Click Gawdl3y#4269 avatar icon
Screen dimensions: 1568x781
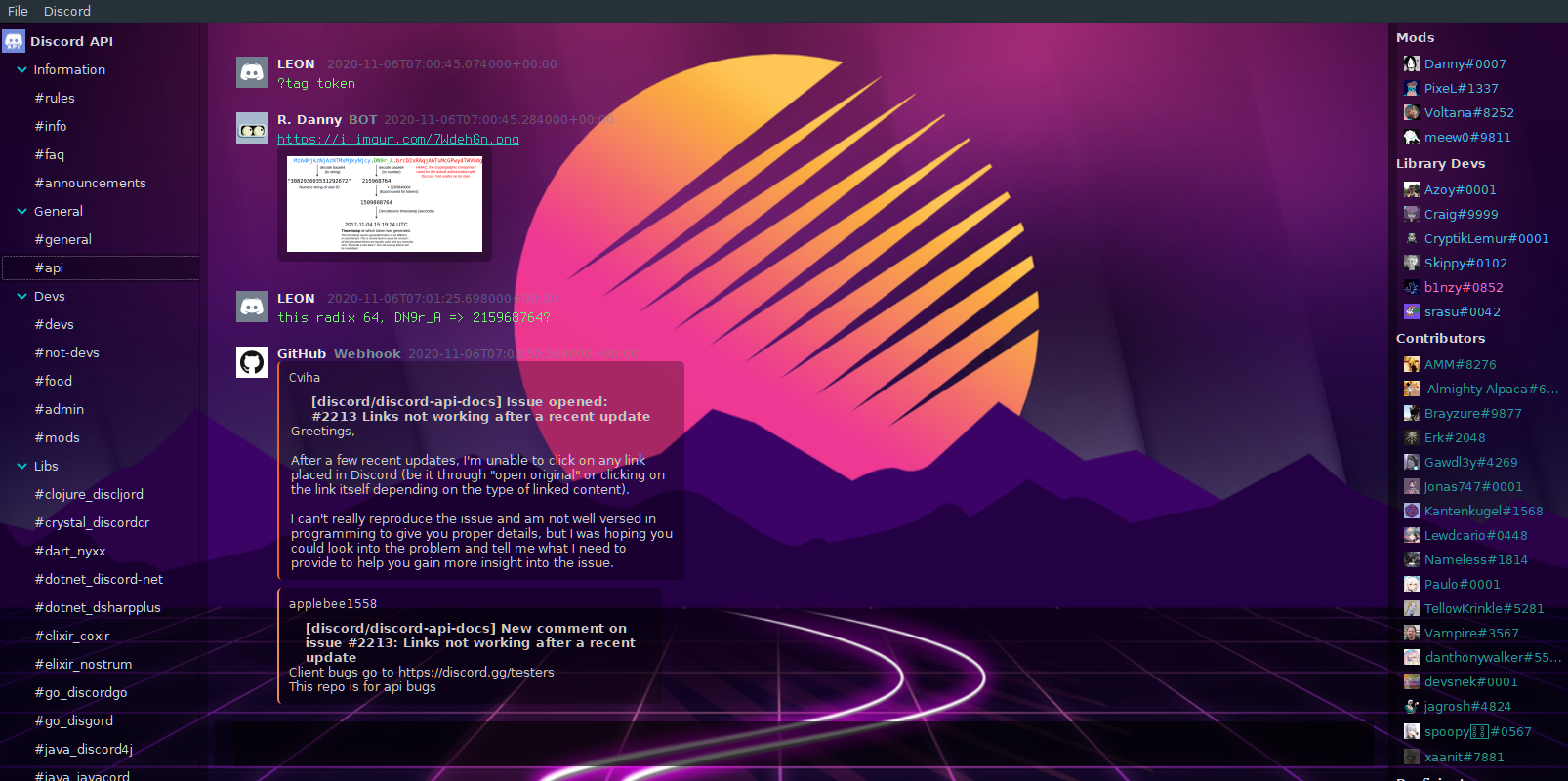tap(1412, 462)
